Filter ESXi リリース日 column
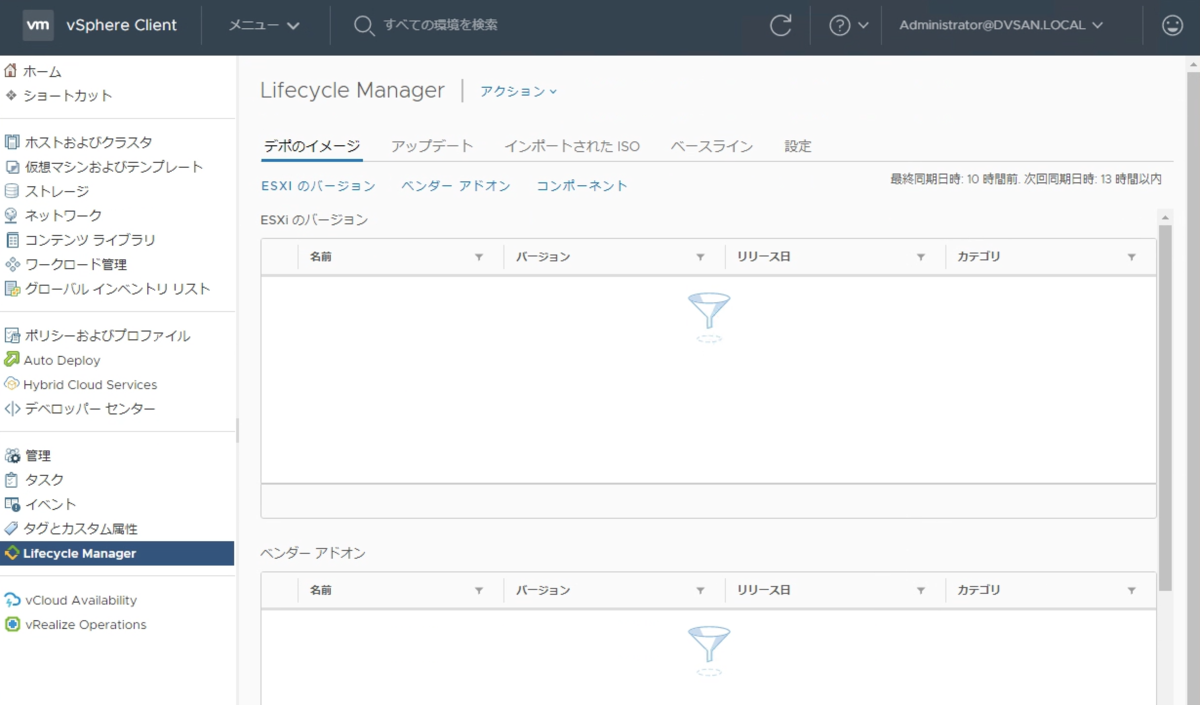This screenshot has width=1200, height=705. 921,257
